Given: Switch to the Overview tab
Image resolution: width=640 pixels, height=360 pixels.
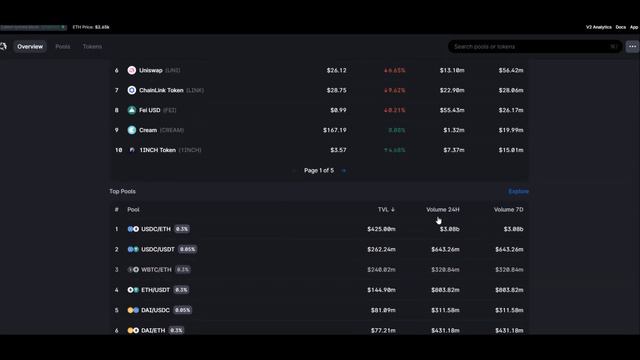Looking at the screenshot, I should (30, 47).
